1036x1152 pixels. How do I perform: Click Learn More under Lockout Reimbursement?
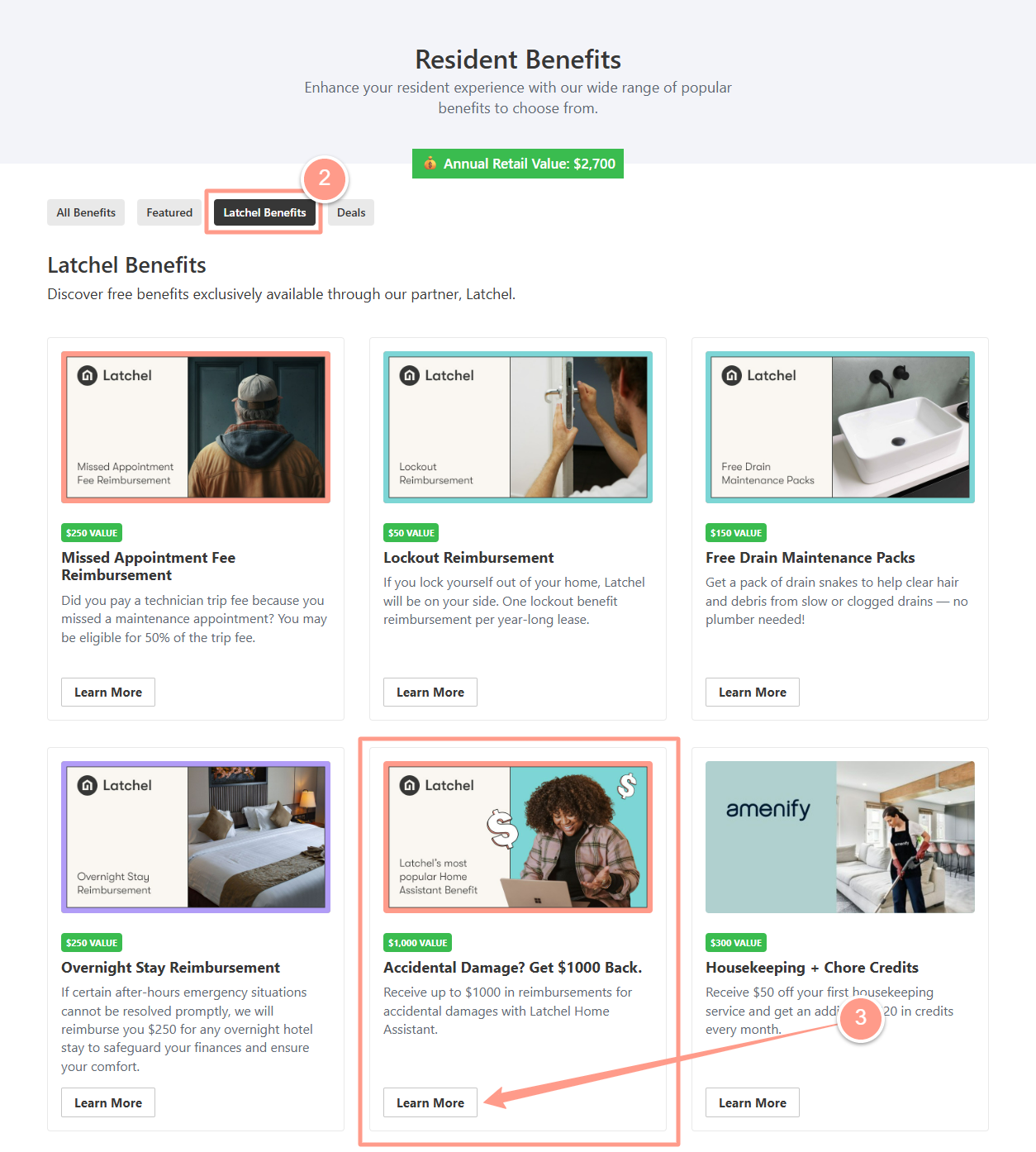click(x=430, y=693)
